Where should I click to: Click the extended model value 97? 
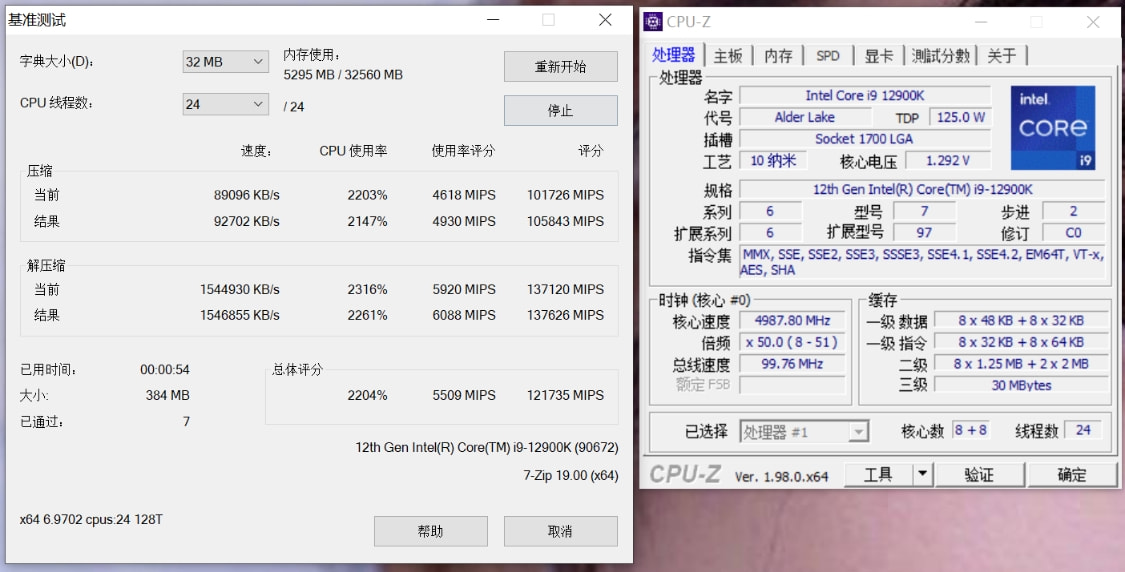coord(924,233)
